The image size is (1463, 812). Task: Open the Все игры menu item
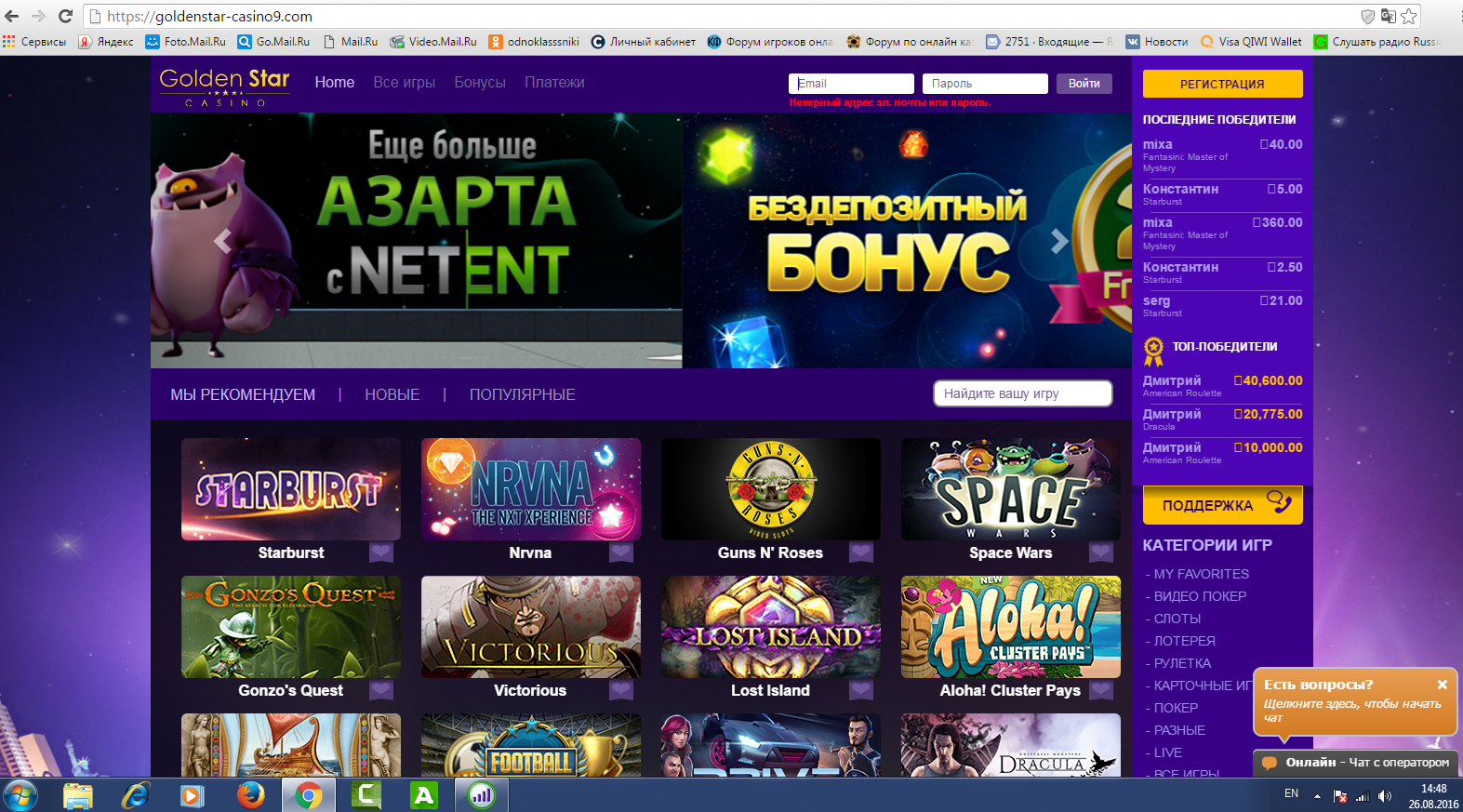point(405,83)
